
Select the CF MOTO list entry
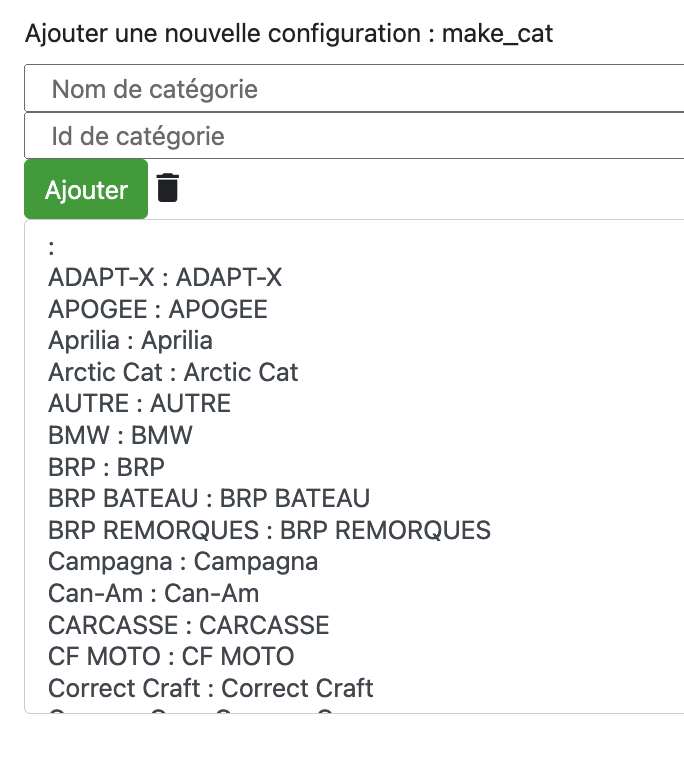pyautogui.click(x=171, y=657)
